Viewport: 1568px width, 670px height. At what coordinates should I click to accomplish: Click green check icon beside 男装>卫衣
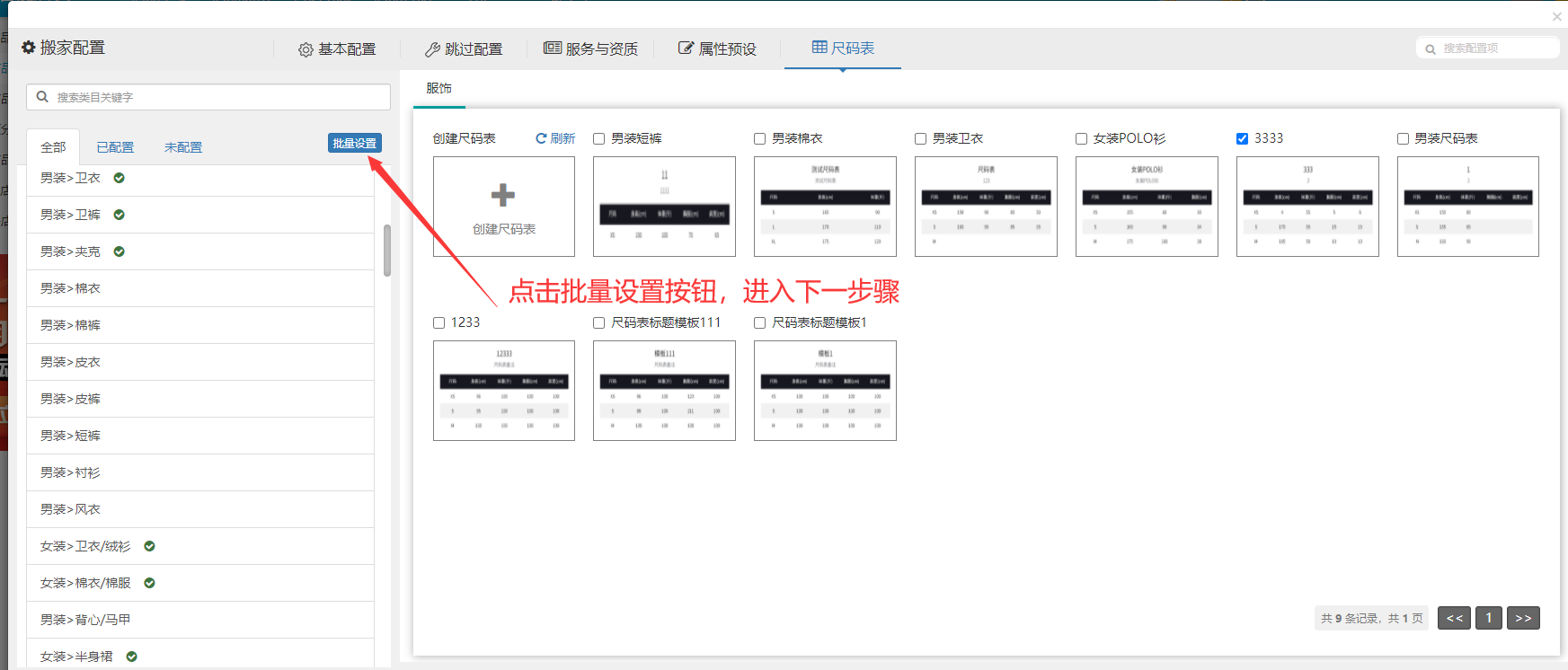point(119,178)
